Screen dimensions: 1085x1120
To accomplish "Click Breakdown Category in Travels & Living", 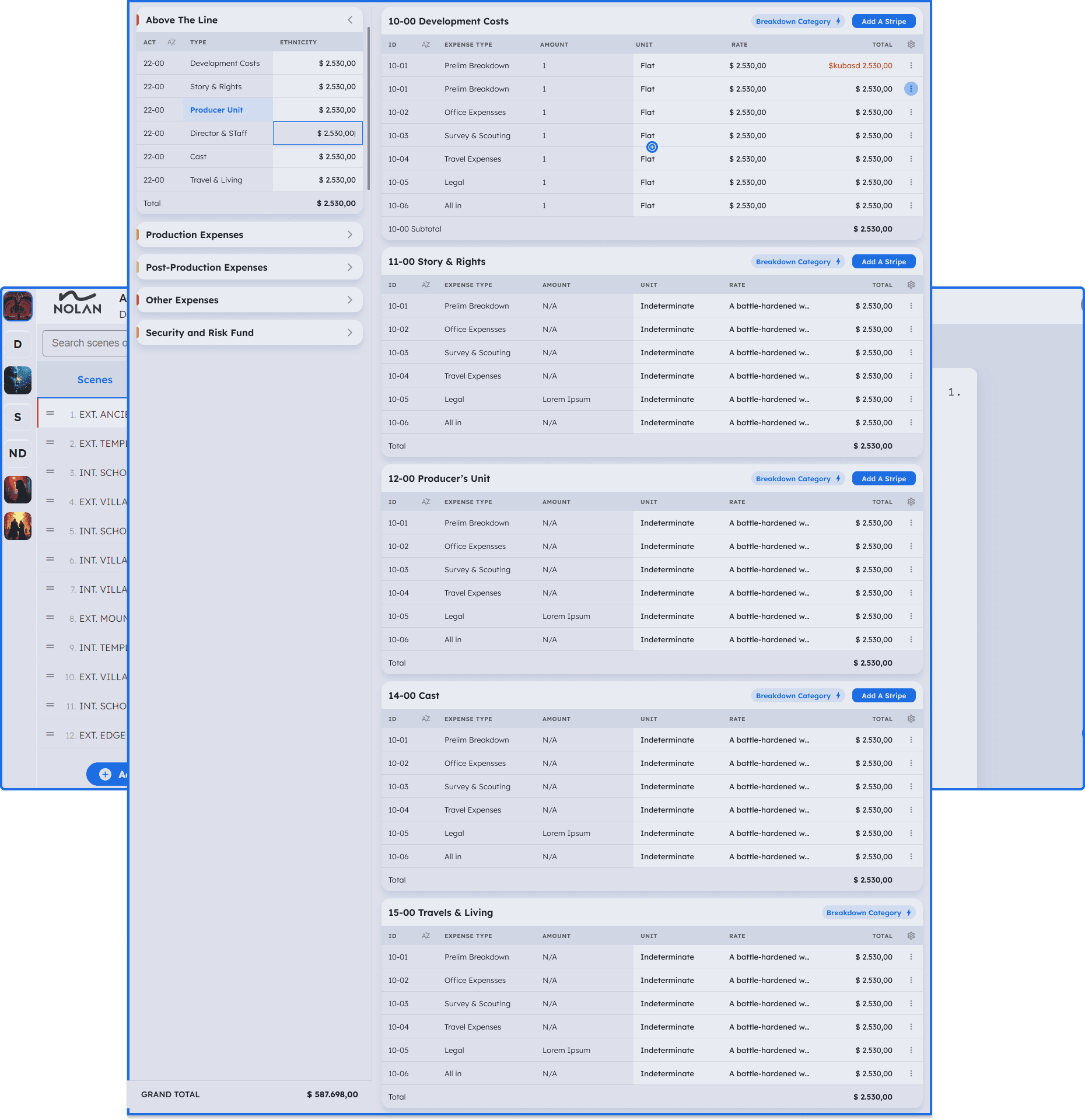I will click(868, 912).
